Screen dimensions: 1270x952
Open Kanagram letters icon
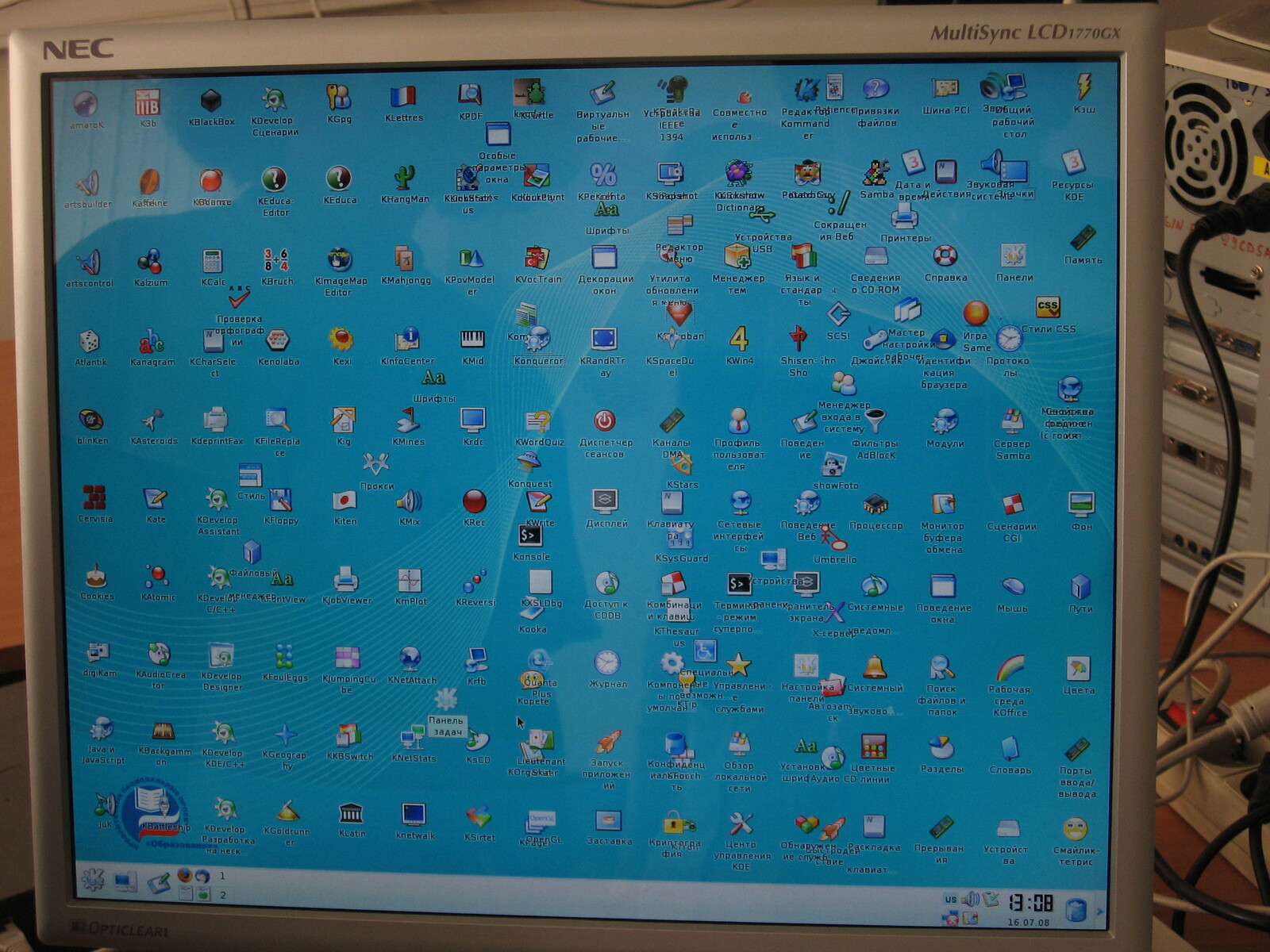[152, 342]
